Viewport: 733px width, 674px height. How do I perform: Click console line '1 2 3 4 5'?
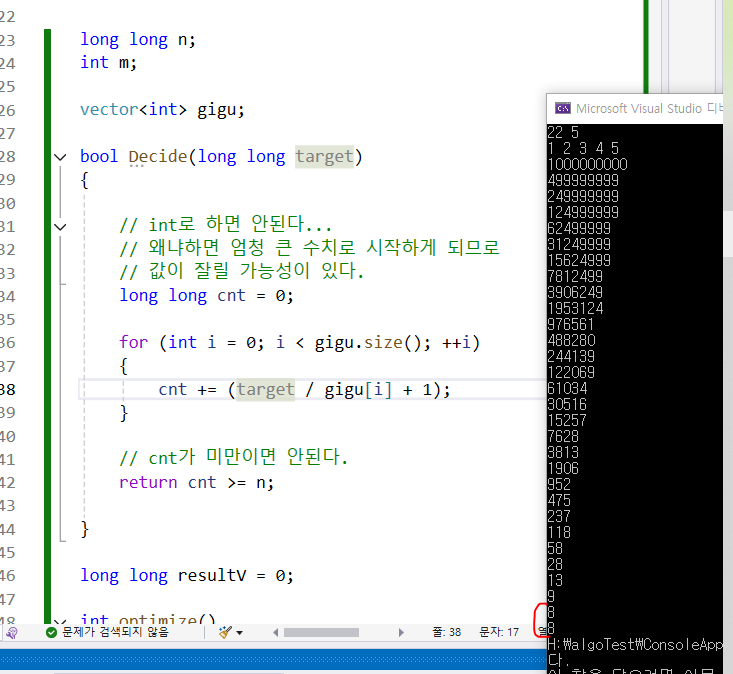[x=583, y=148]
